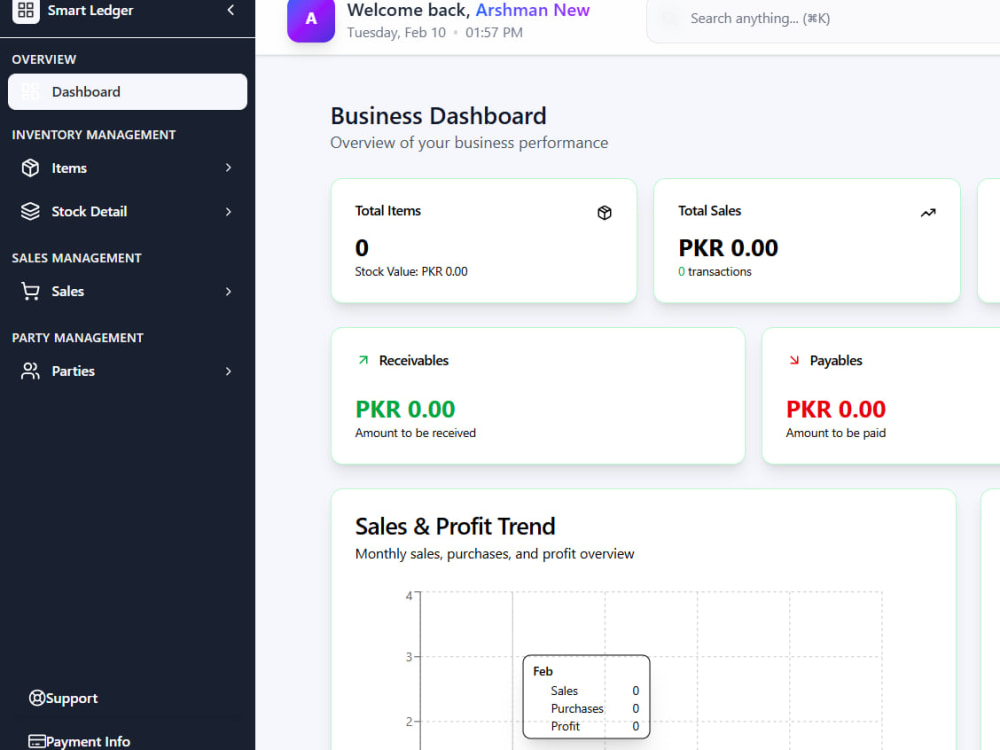The height and width of the screenshot is (750, 1000).
Task: Open the Sales menu
Action: 128,291
